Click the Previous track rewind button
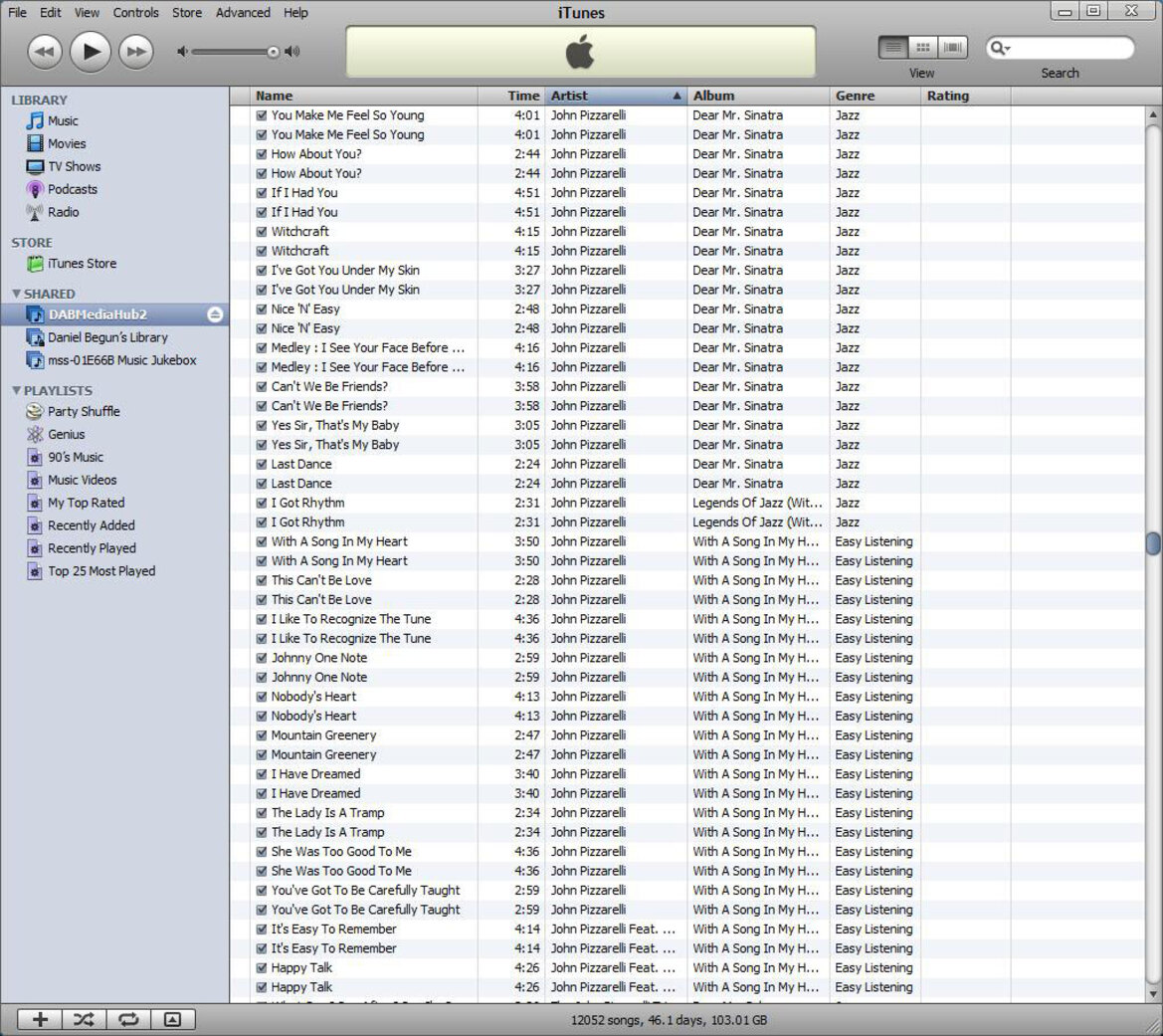This screenshot has width=1163, height=1036. click(x=45, y=52)
